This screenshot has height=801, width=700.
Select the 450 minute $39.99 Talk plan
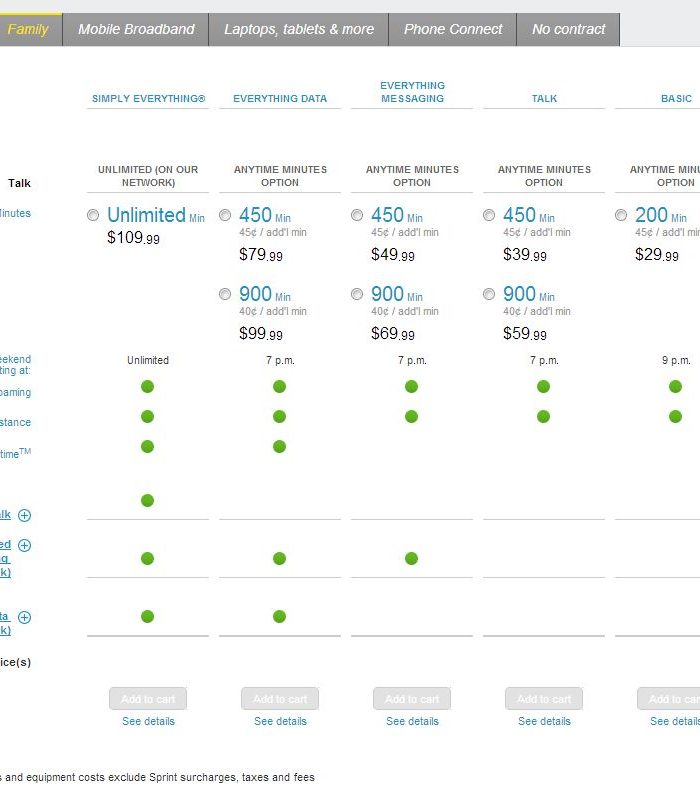tap(489, 215)
